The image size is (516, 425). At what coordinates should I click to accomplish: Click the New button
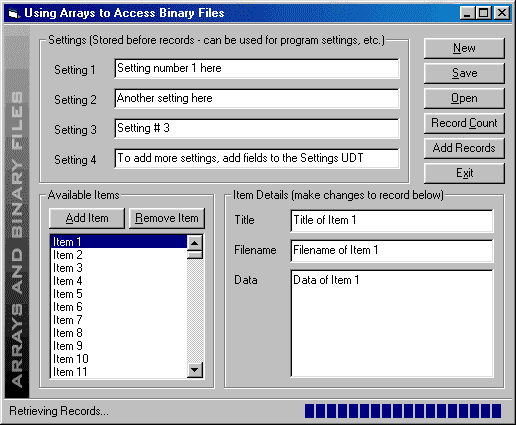tap(464, 48)
